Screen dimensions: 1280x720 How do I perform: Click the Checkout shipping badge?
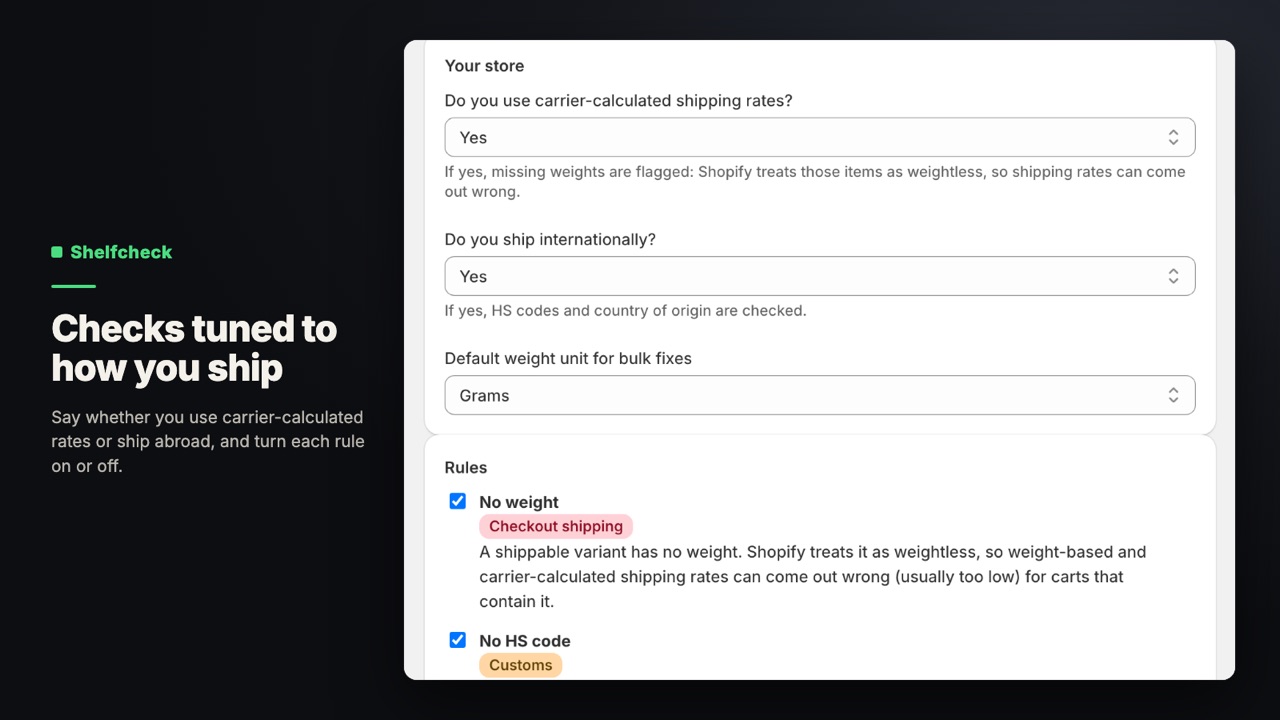point(556,526)
